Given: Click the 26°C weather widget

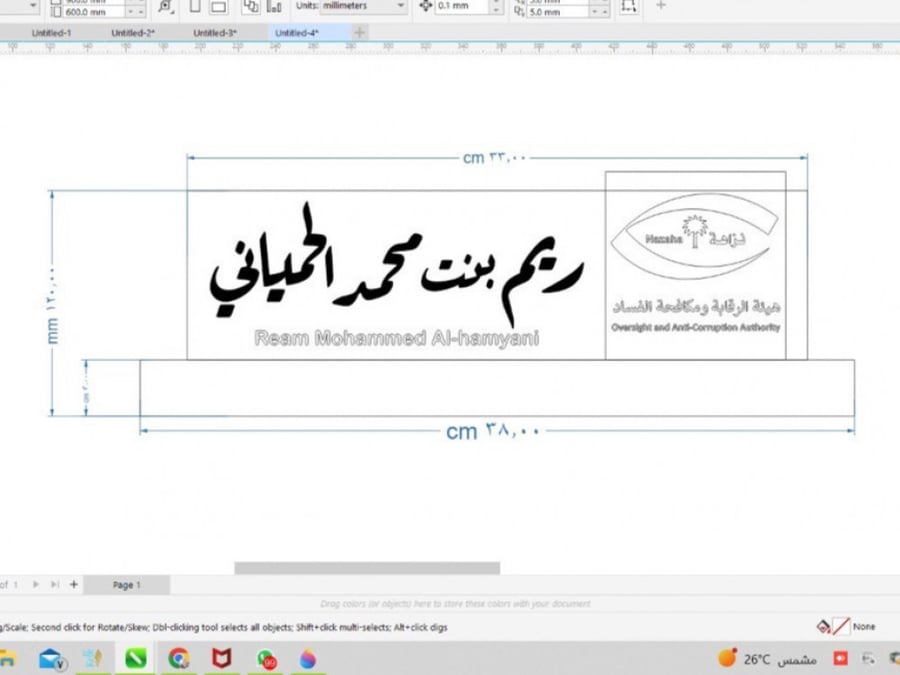Looking at the screenshot, I should click(x=767, y=659).
